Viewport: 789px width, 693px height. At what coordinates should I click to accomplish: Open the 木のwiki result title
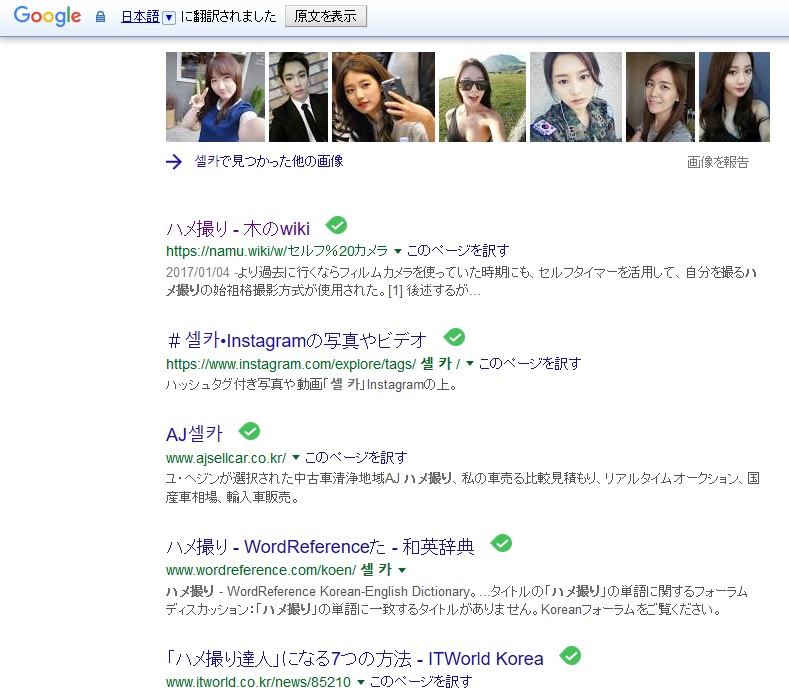pos(238,229)
